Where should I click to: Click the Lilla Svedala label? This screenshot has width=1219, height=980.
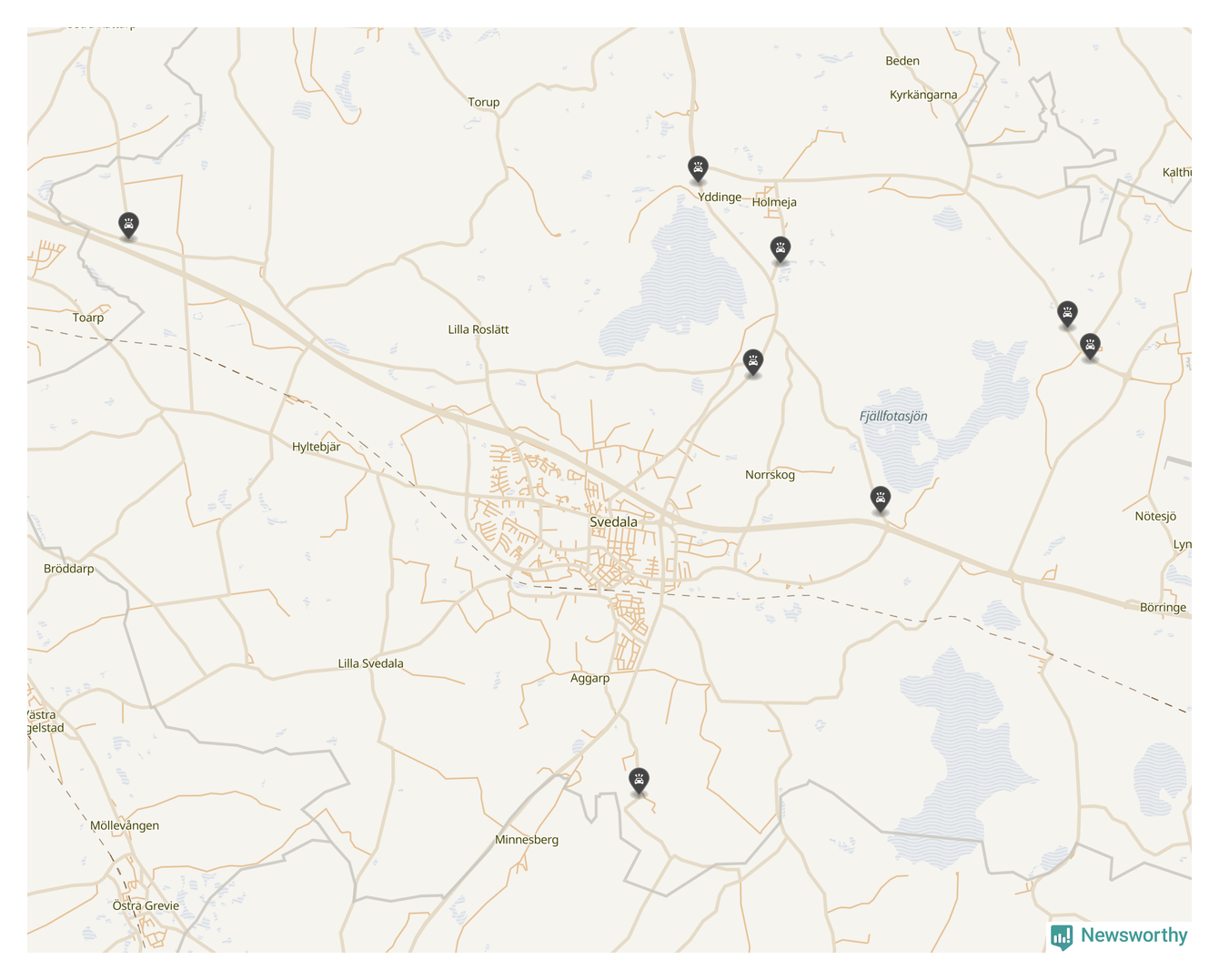click(370, 663)
